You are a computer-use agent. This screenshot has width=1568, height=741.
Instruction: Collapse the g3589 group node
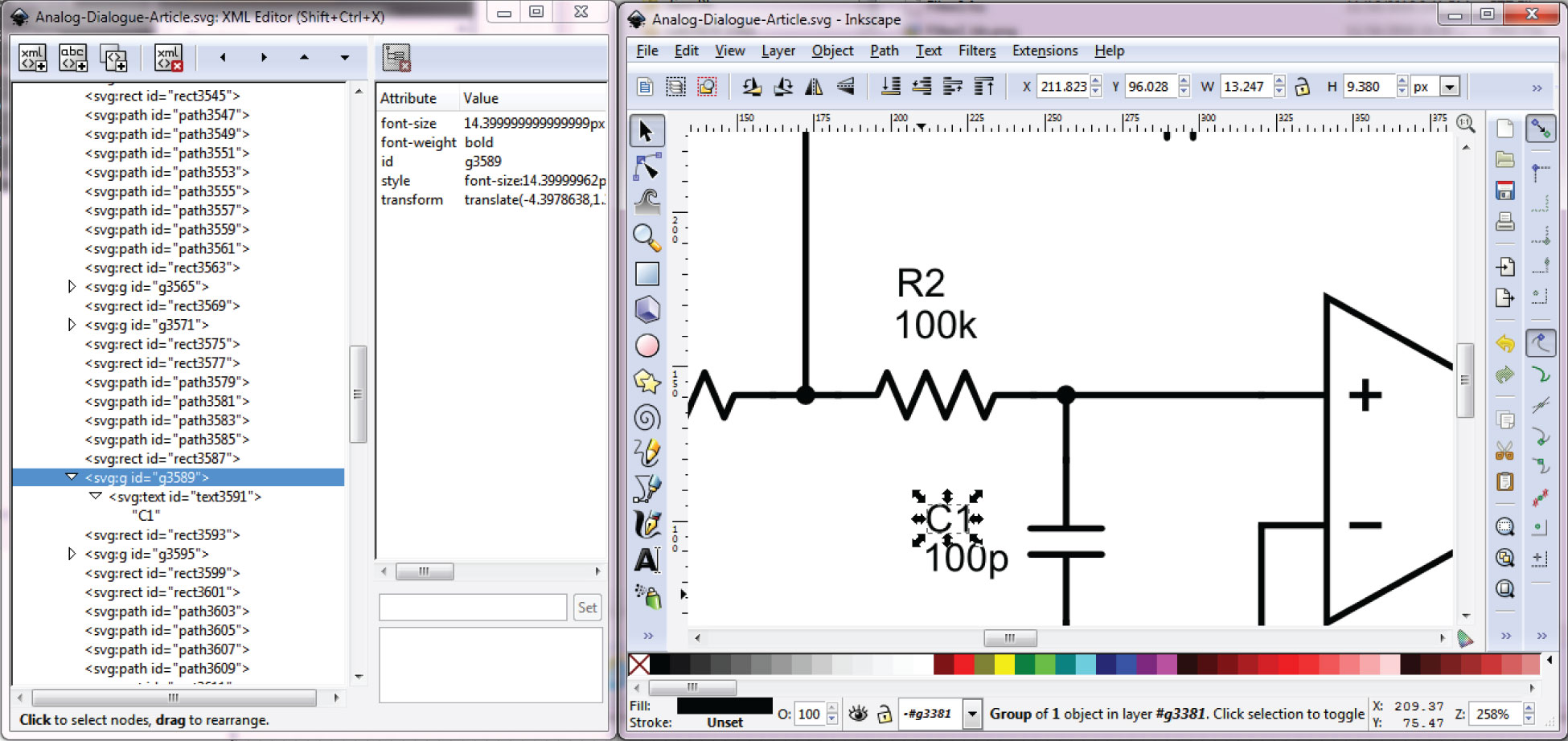click(72, 477)
